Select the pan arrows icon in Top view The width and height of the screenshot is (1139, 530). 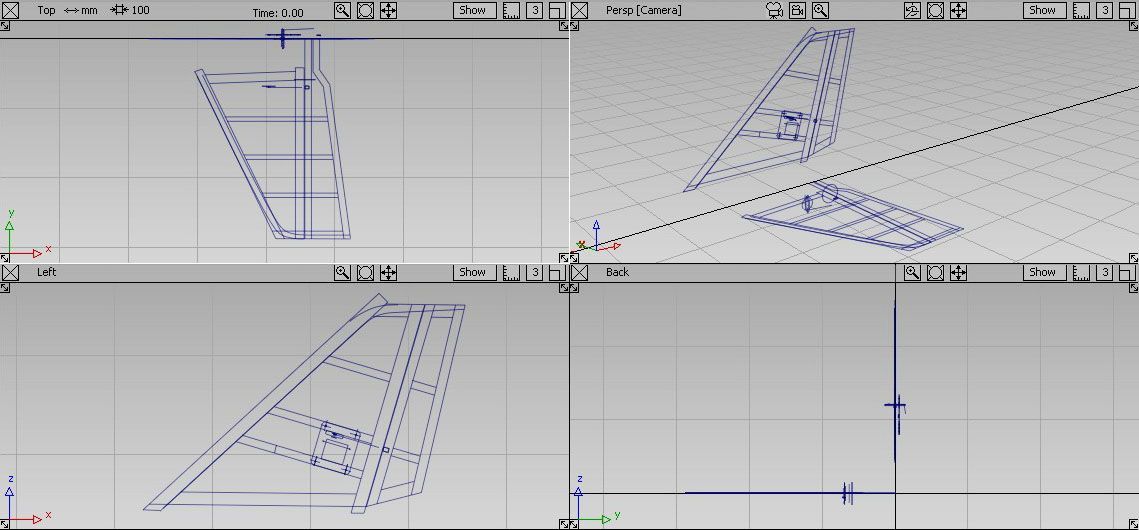pos(388,10)
